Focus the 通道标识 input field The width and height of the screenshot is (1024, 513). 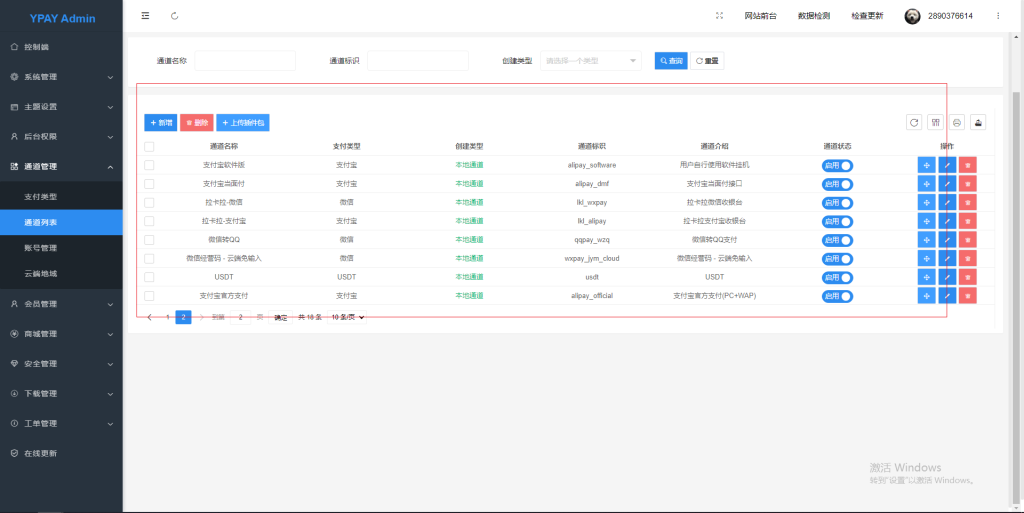point(418,61)
